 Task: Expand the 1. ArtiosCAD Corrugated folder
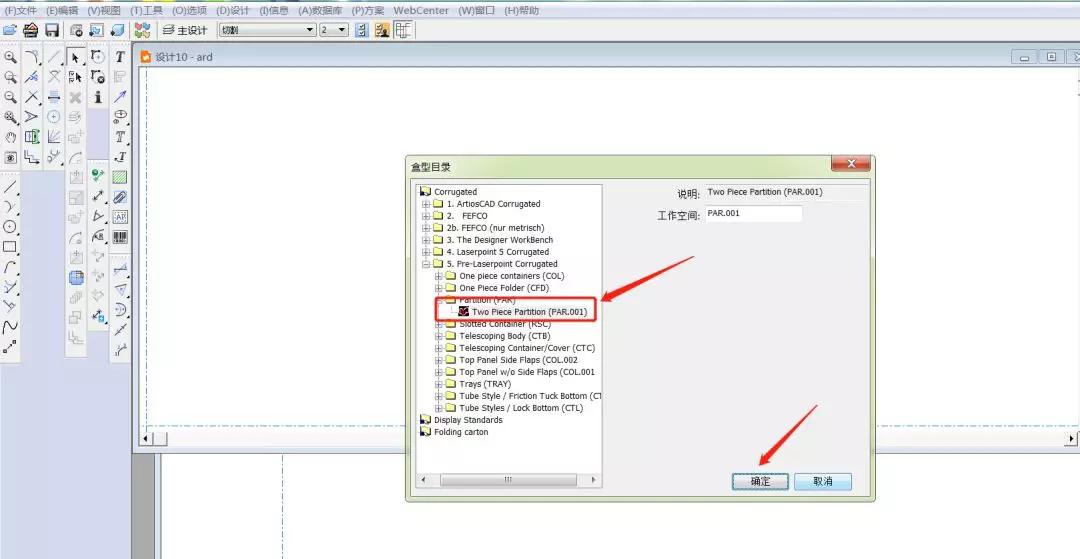(426, 204)
